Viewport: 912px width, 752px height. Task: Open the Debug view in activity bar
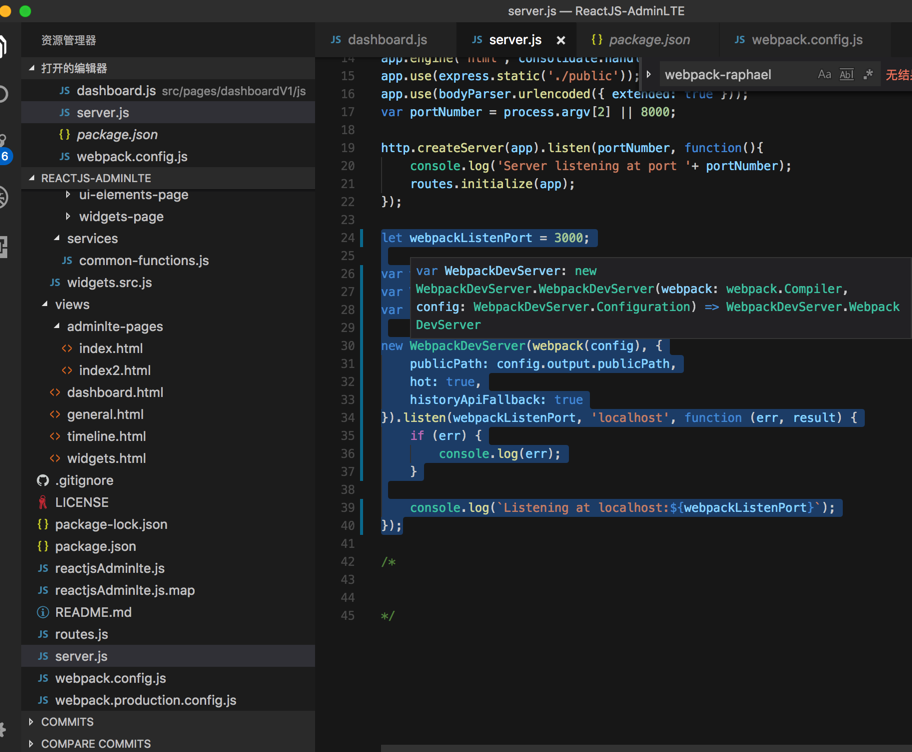4,197
